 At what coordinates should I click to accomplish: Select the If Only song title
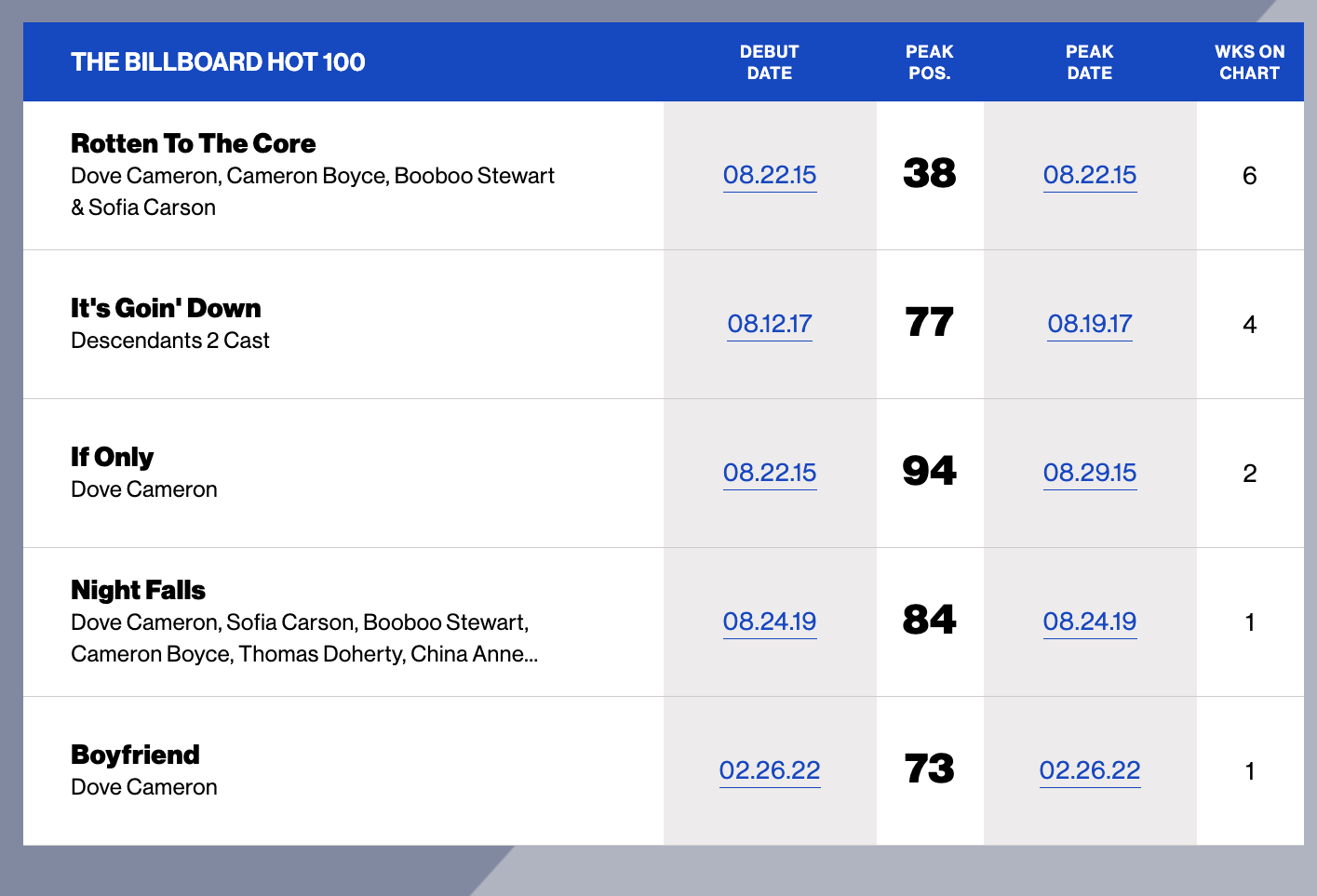click(x=113, y=457)
